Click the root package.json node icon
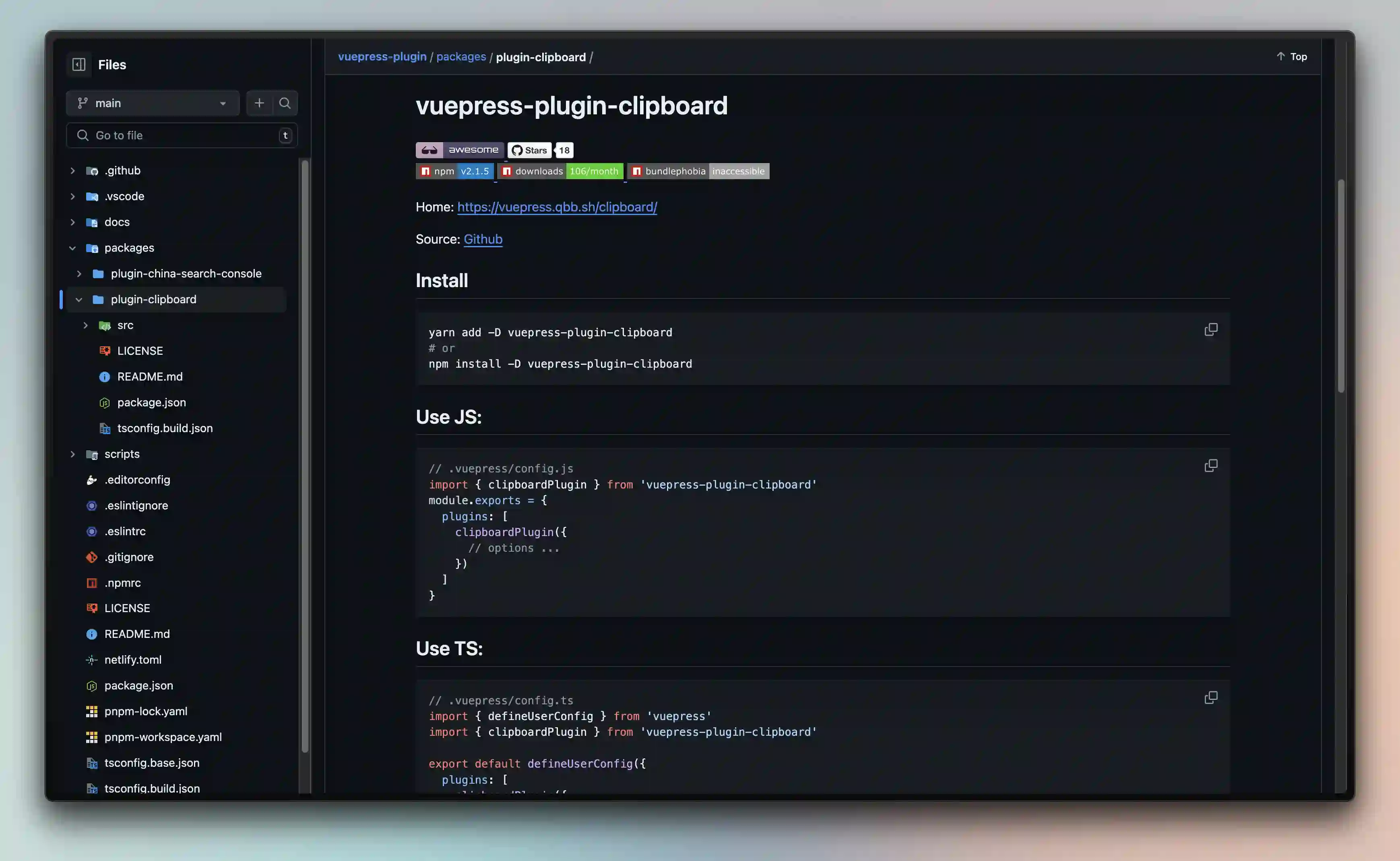 click(x=92, y=686)
